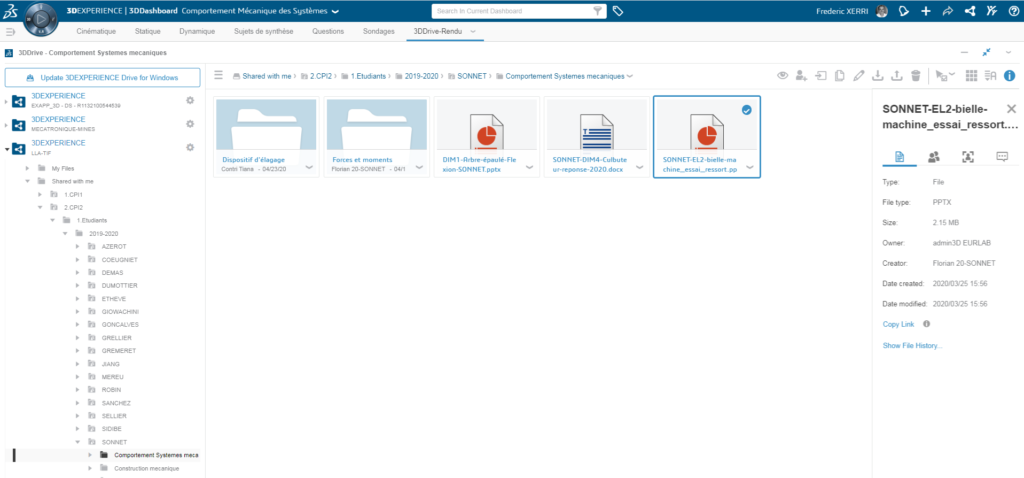Click the Delete trash icon
This screenshot has height=478, width=1024.
(x=916, y=76)
